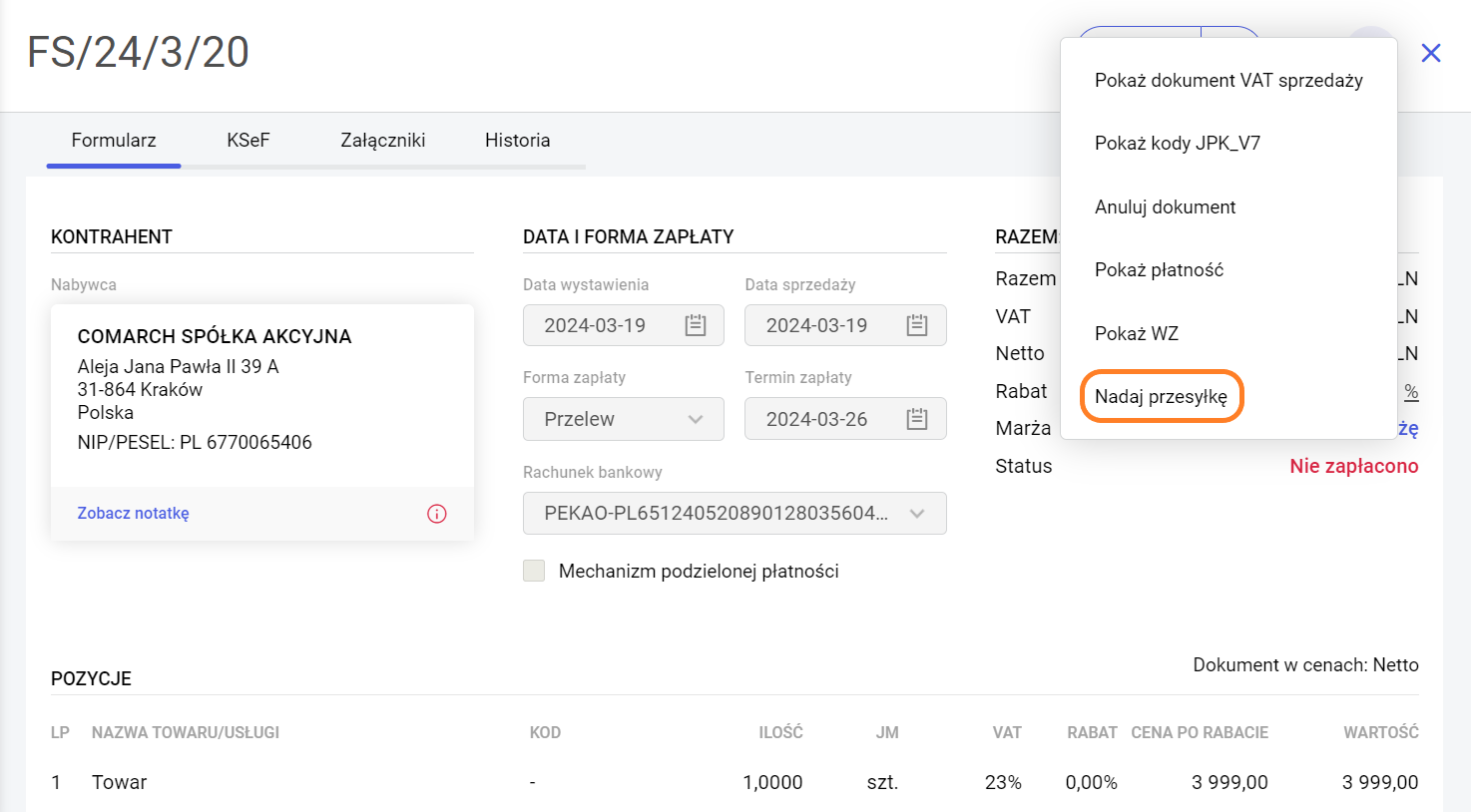Expand the Rachunek bankowy dropdown
1471x812 pixels.
click(x=734, y=514)
